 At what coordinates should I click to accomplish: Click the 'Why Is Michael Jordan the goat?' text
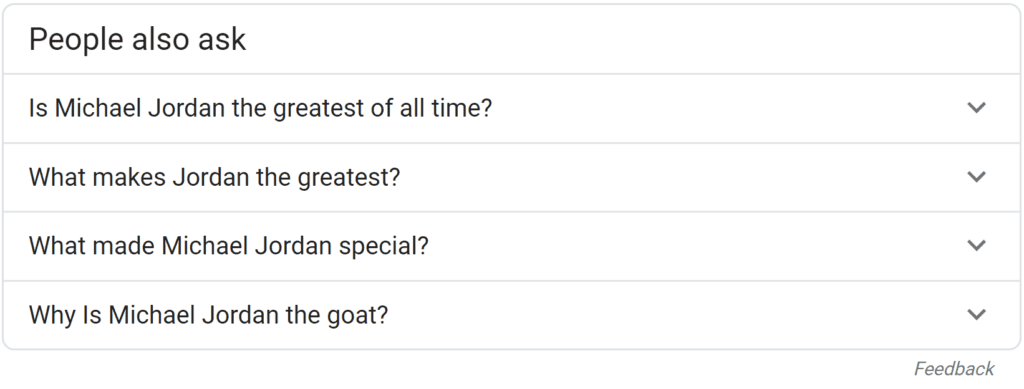tap(208, 315)
